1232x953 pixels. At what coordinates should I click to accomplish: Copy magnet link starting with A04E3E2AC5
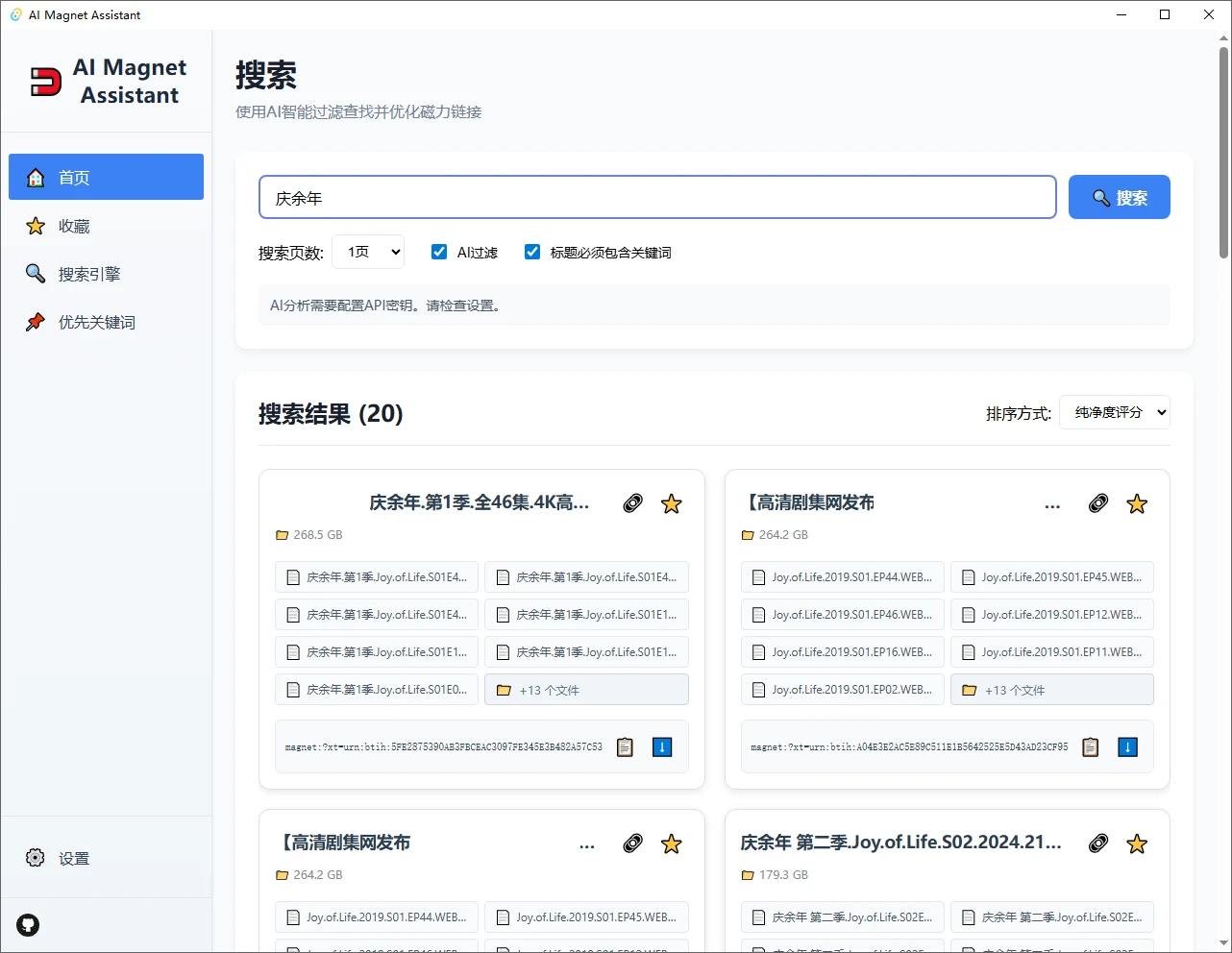1090,746
